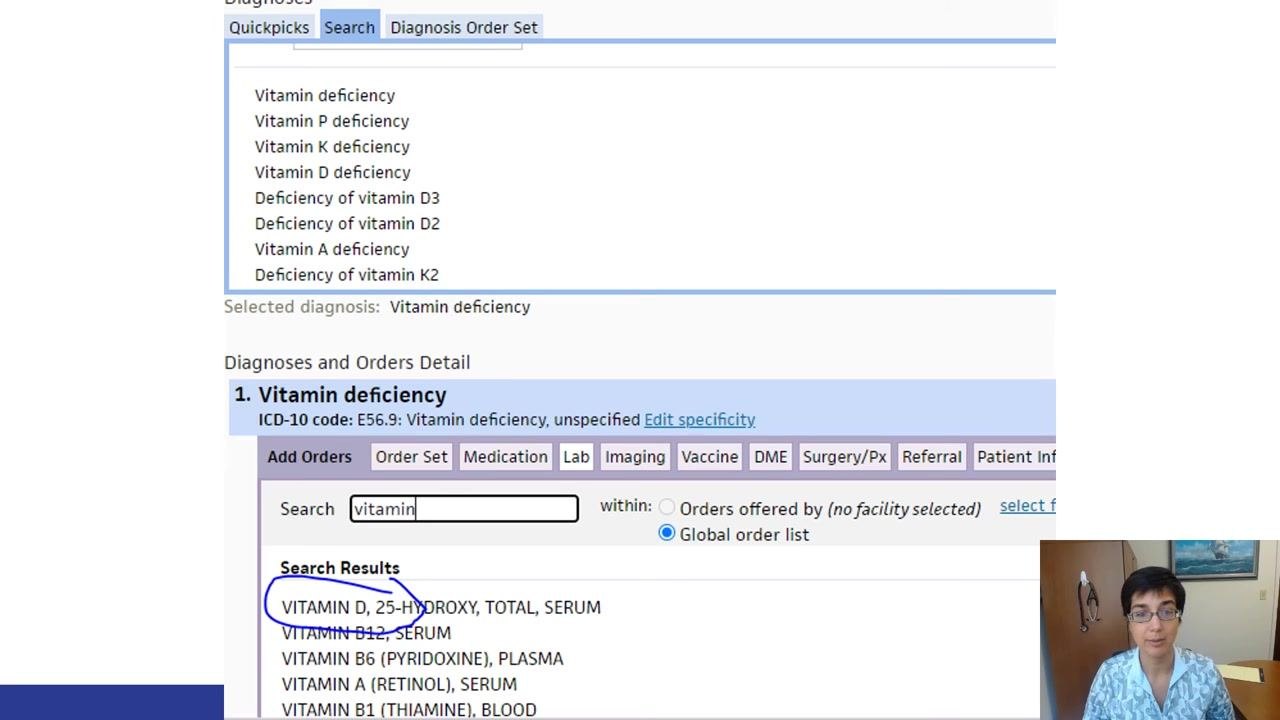Image resolution: width=1280 pixels, height=720 pixels.
Task: Choose 'Deficiency of vitamin D3'
Action: 347,198
